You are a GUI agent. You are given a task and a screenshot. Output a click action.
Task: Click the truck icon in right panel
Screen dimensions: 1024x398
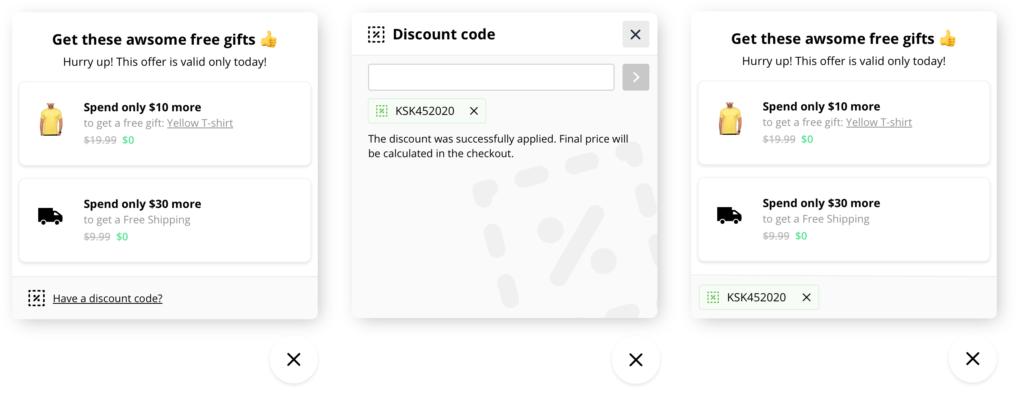tap(729, 215)
